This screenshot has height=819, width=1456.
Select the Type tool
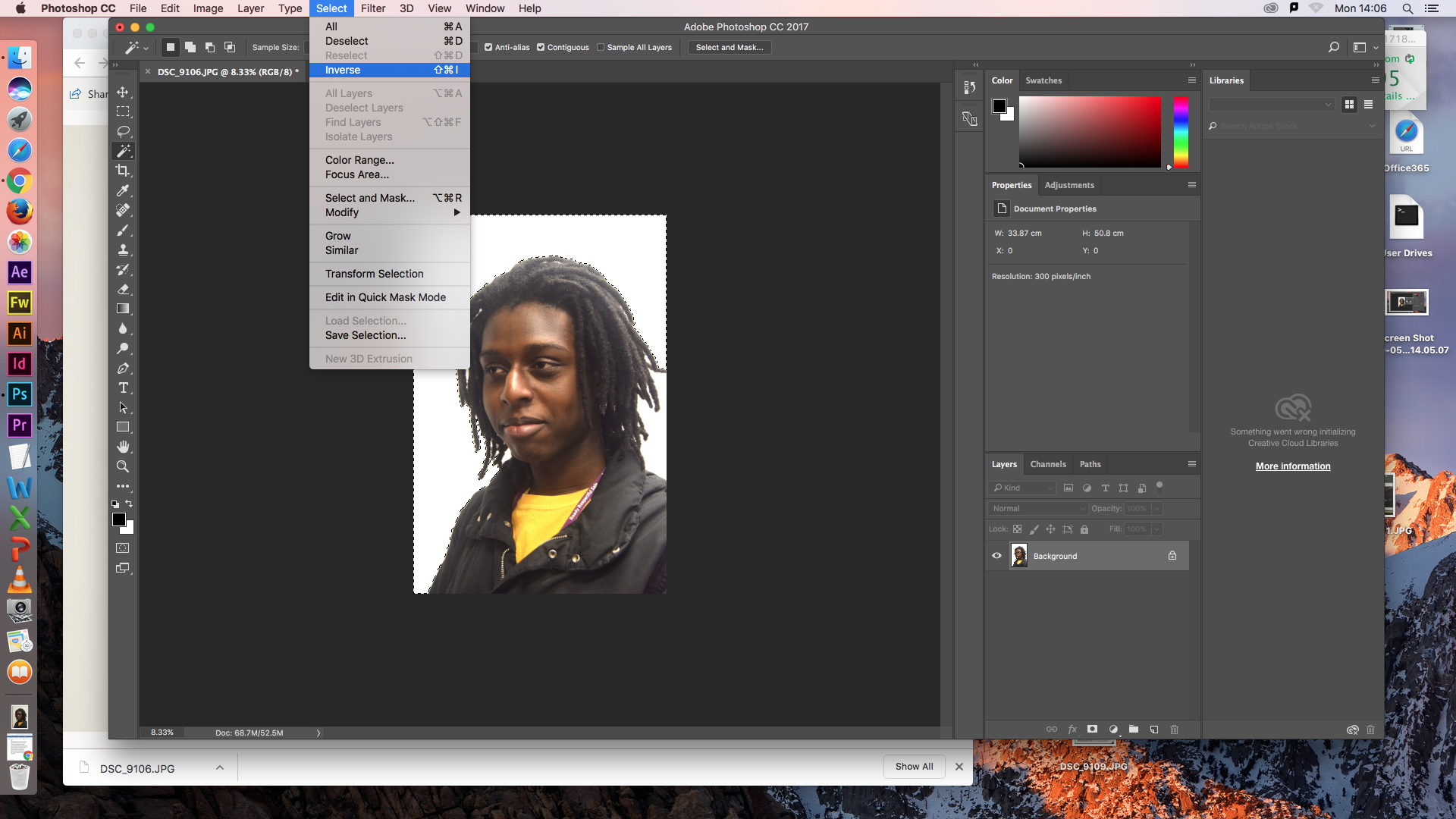point(123,388)
